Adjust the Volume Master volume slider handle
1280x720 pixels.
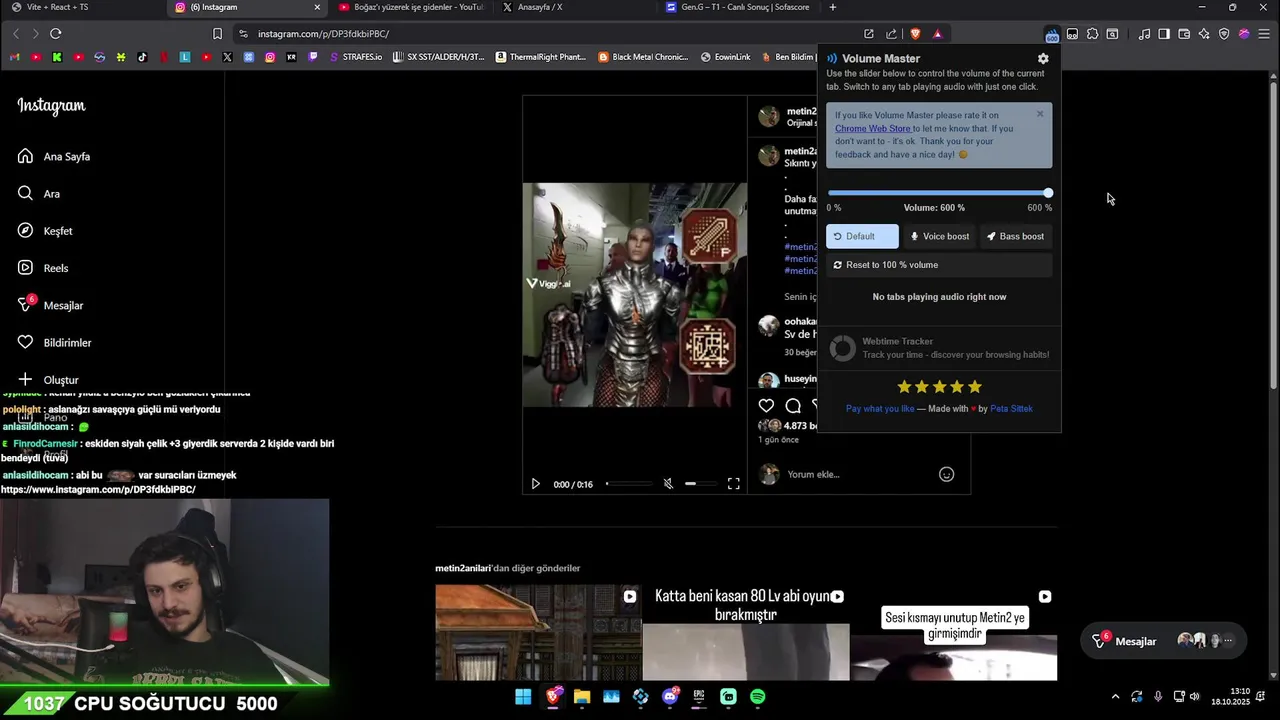(1048, 193)
